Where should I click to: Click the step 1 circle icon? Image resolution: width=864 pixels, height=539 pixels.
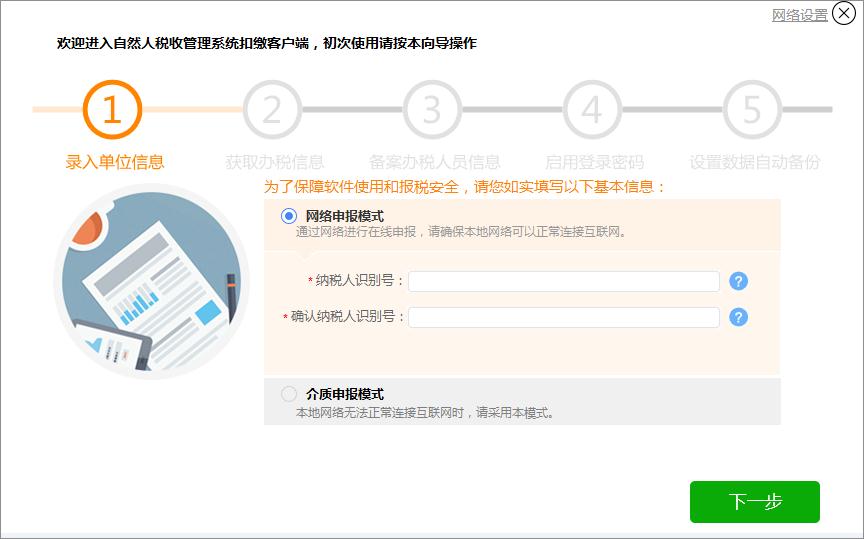pyautogui.click(x=112, y=109)
